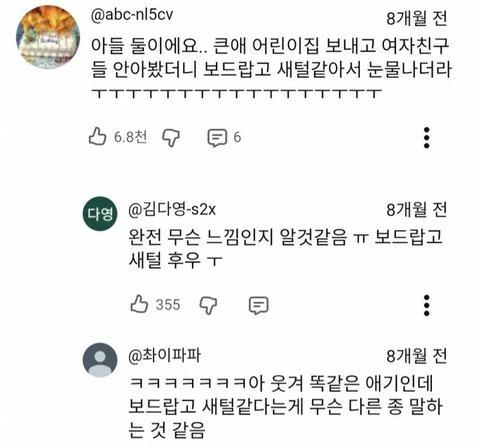The height and width of the screenshot is (448, 480).
Task: Open the @김다영-s2x channel link
Action: [172, 210]
